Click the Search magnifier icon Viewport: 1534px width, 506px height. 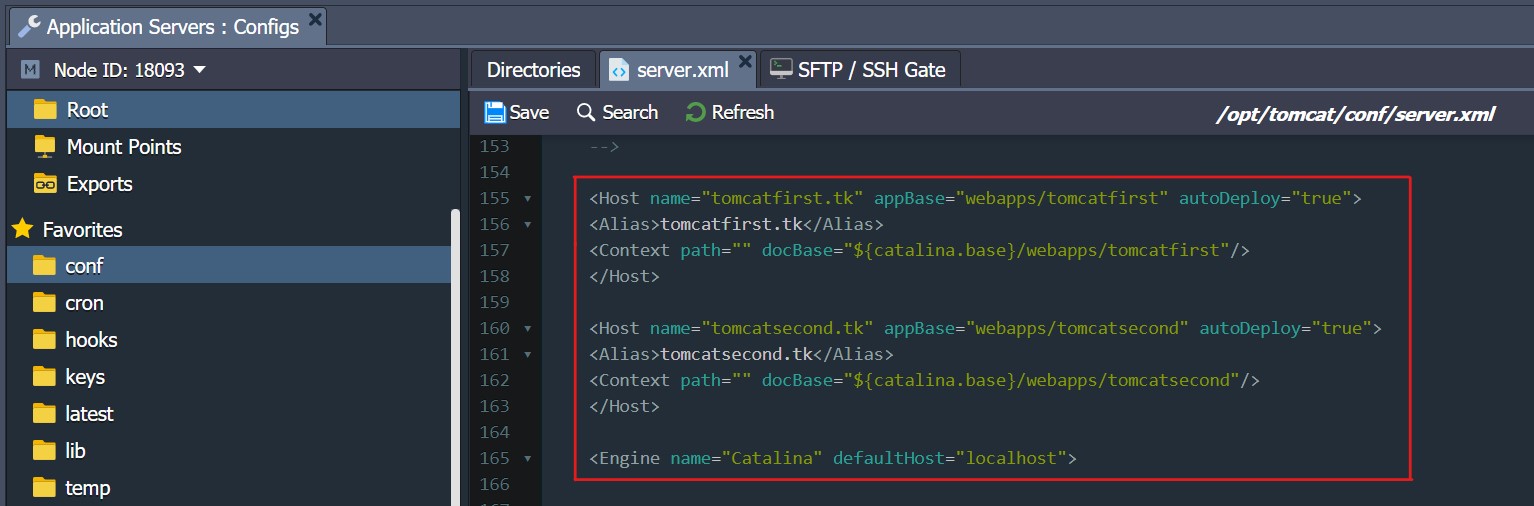(x=586, y=112)
